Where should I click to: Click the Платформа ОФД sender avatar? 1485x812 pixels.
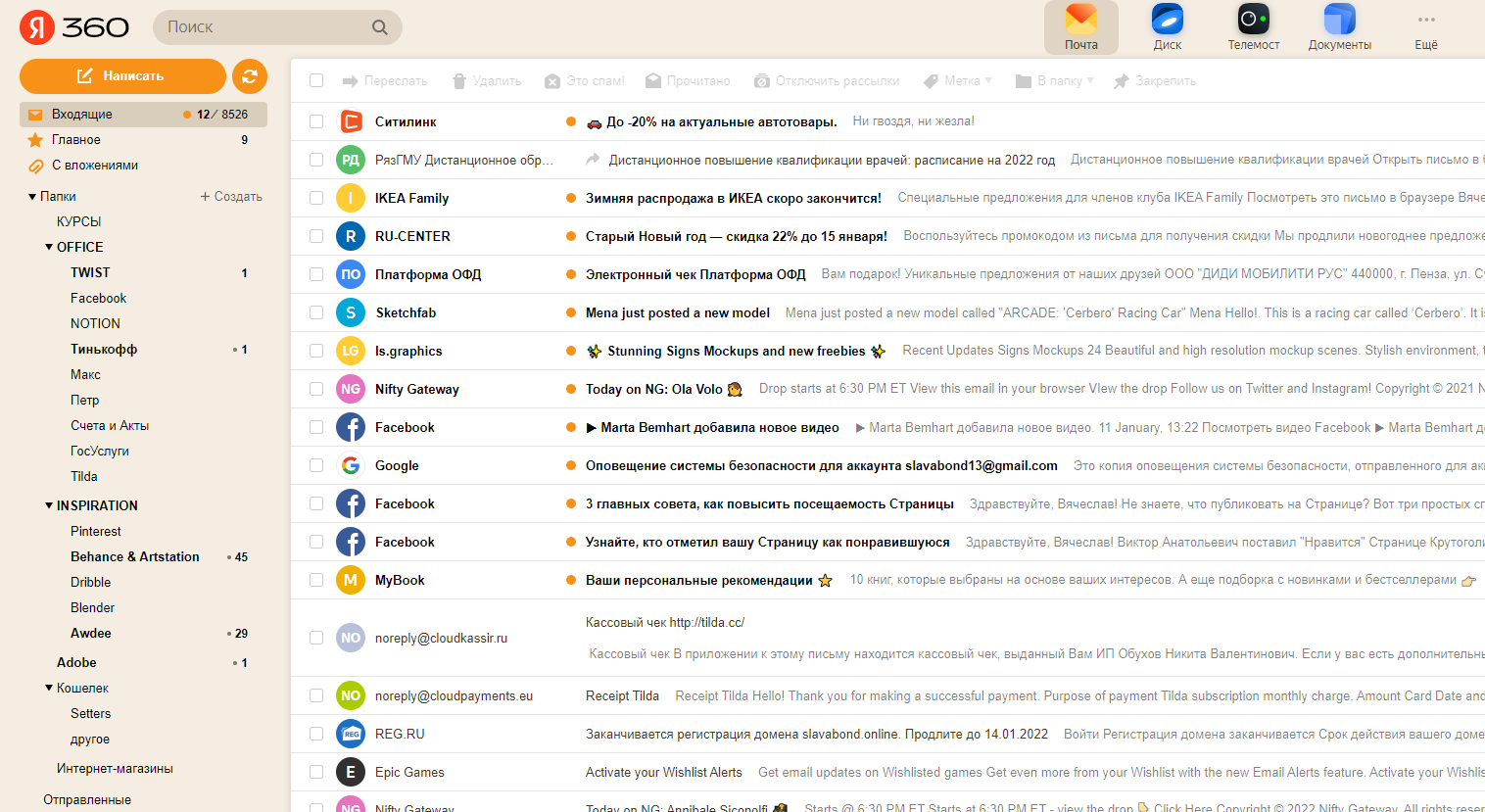coord(351,274)
